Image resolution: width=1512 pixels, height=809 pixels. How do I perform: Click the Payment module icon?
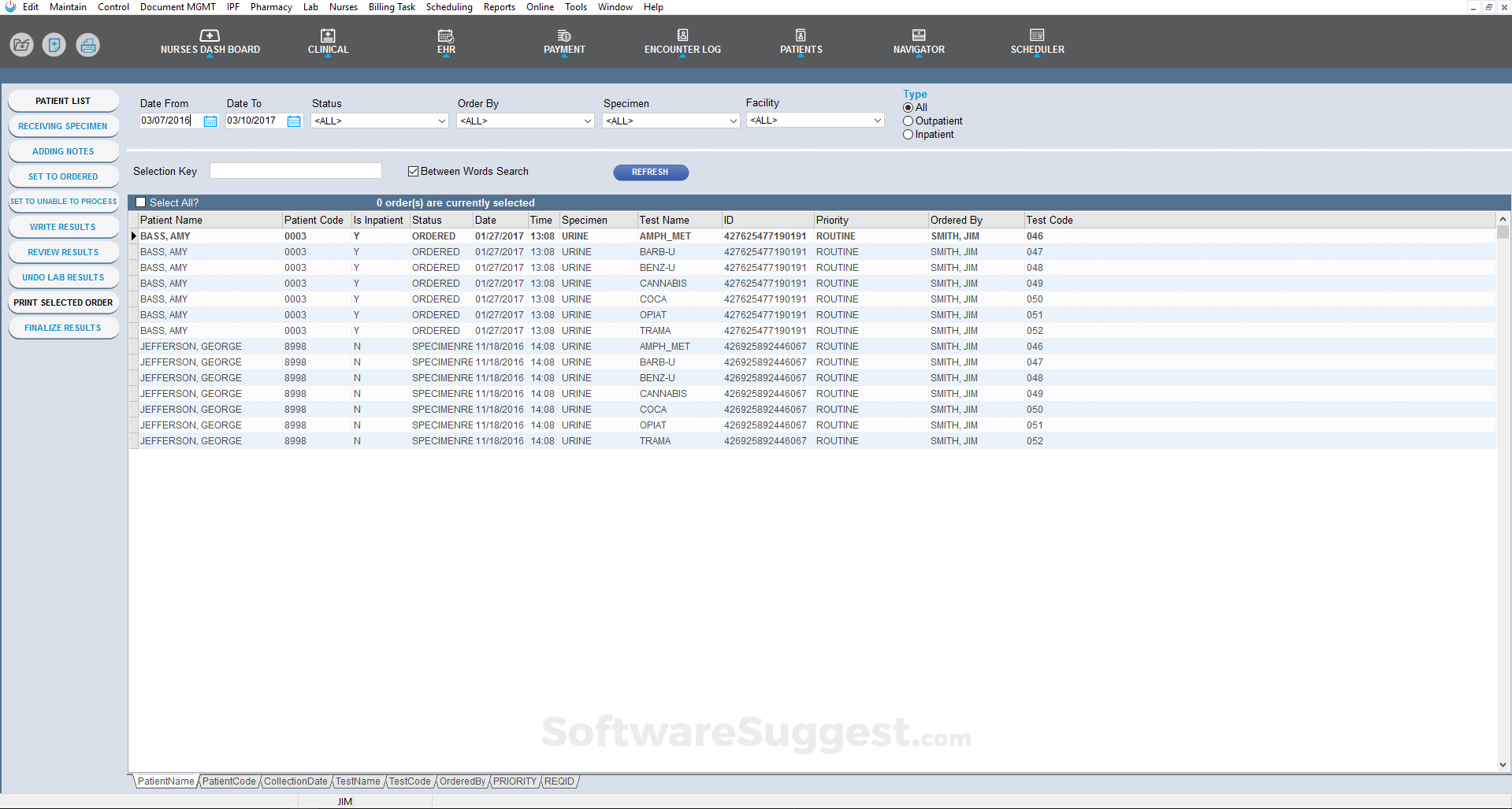[563, 42]
